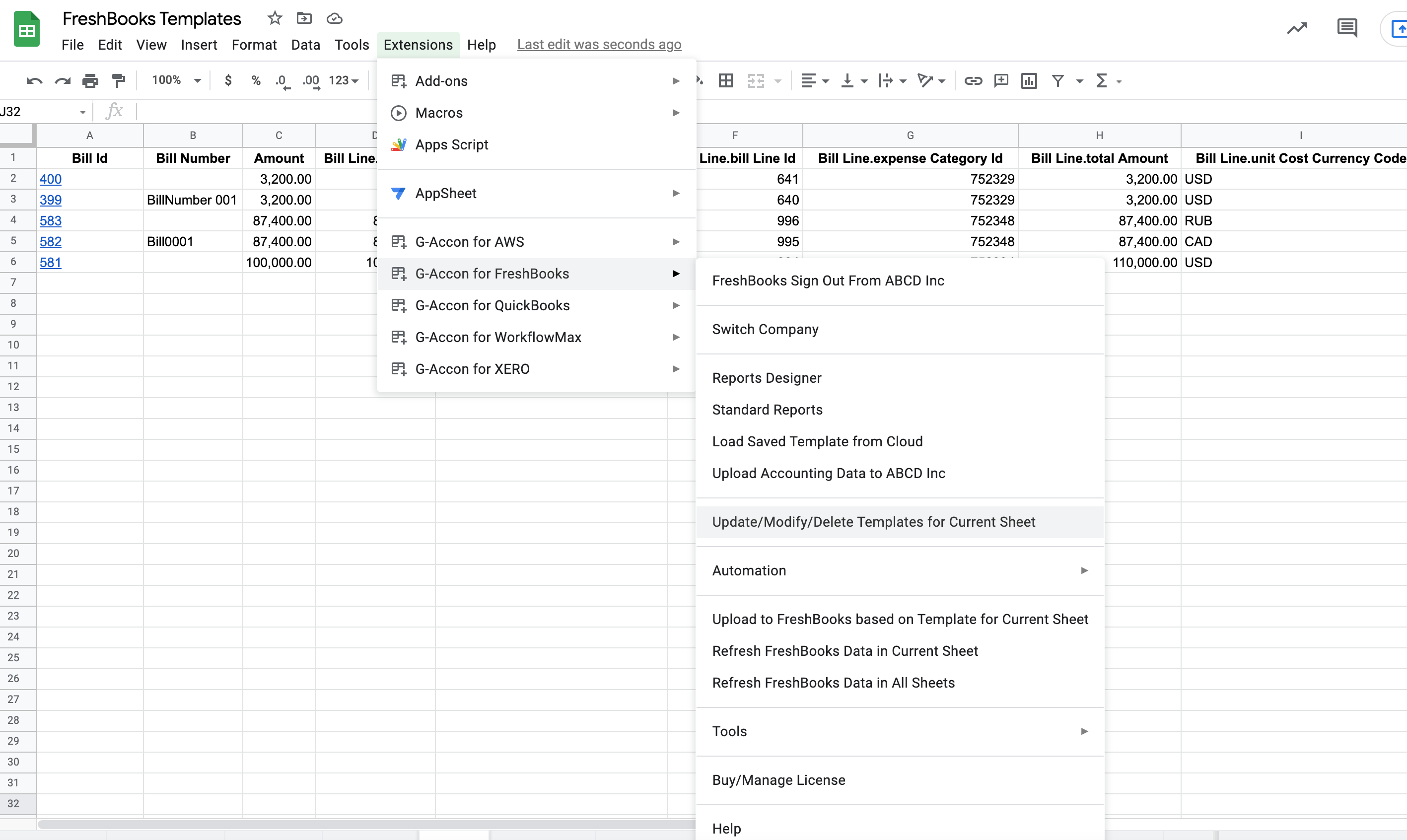Click the Redo icon

[x=62, y=81]
